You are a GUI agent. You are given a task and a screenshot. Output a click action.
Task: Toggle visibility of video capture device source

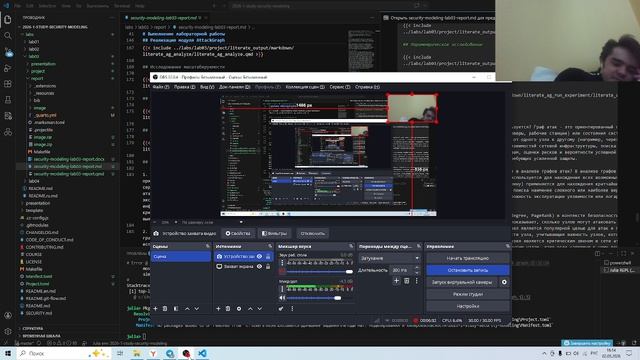point(259,256)
